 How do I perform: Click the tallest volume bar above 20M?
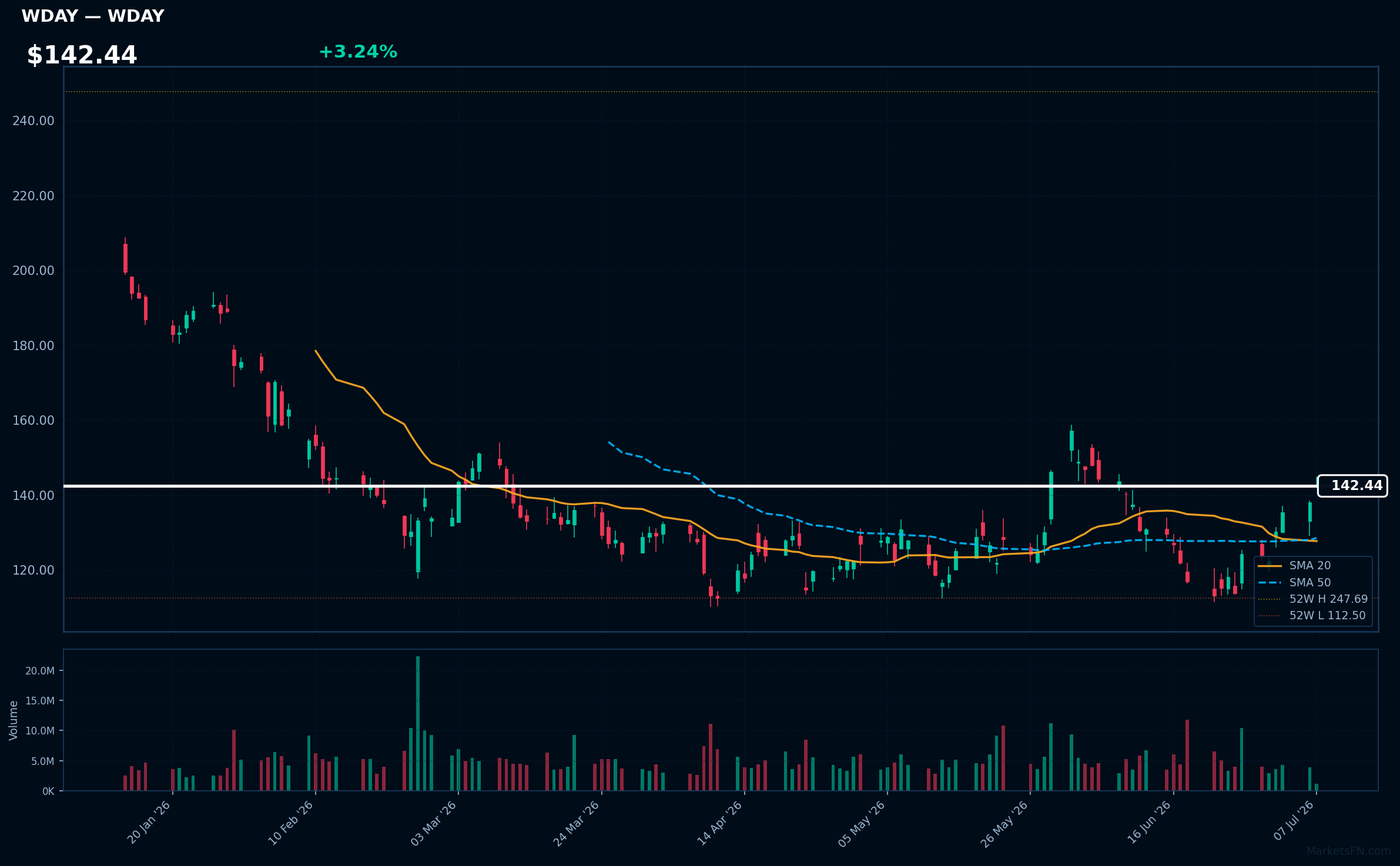pos(418,723)
